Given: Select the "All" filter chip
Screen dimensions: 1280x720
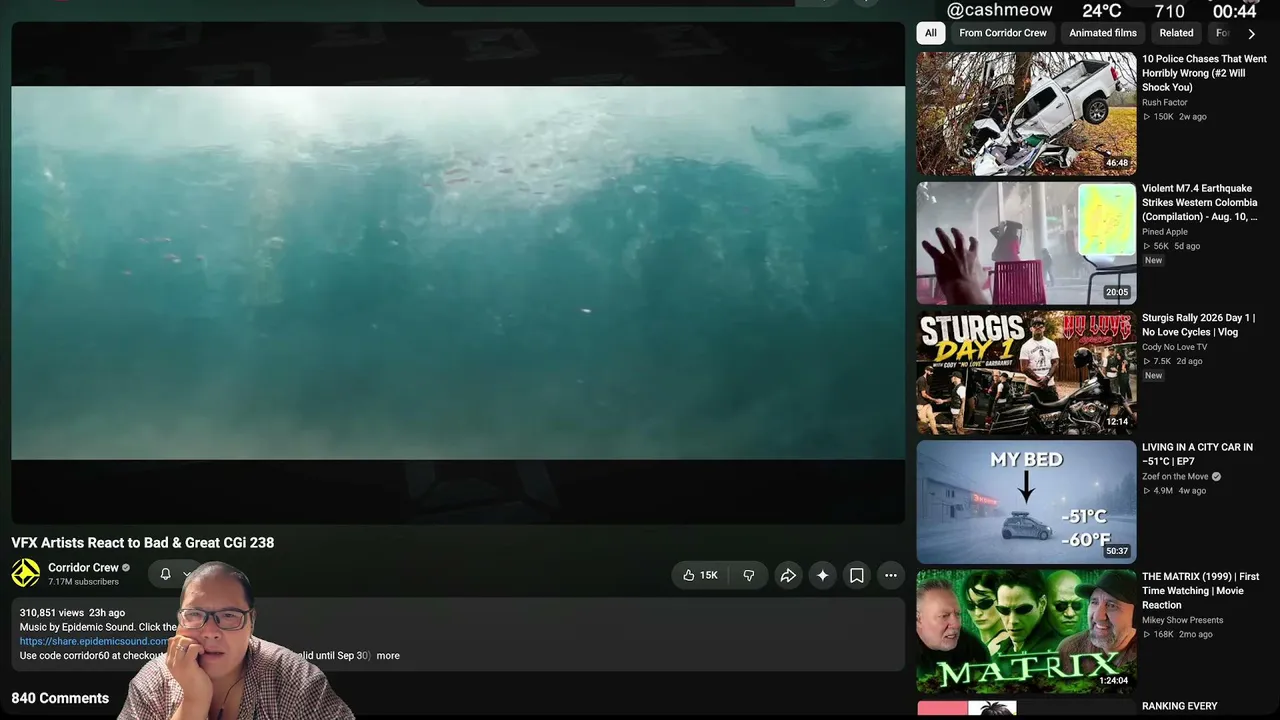Looking at the screenshot, I should [931, 33].
